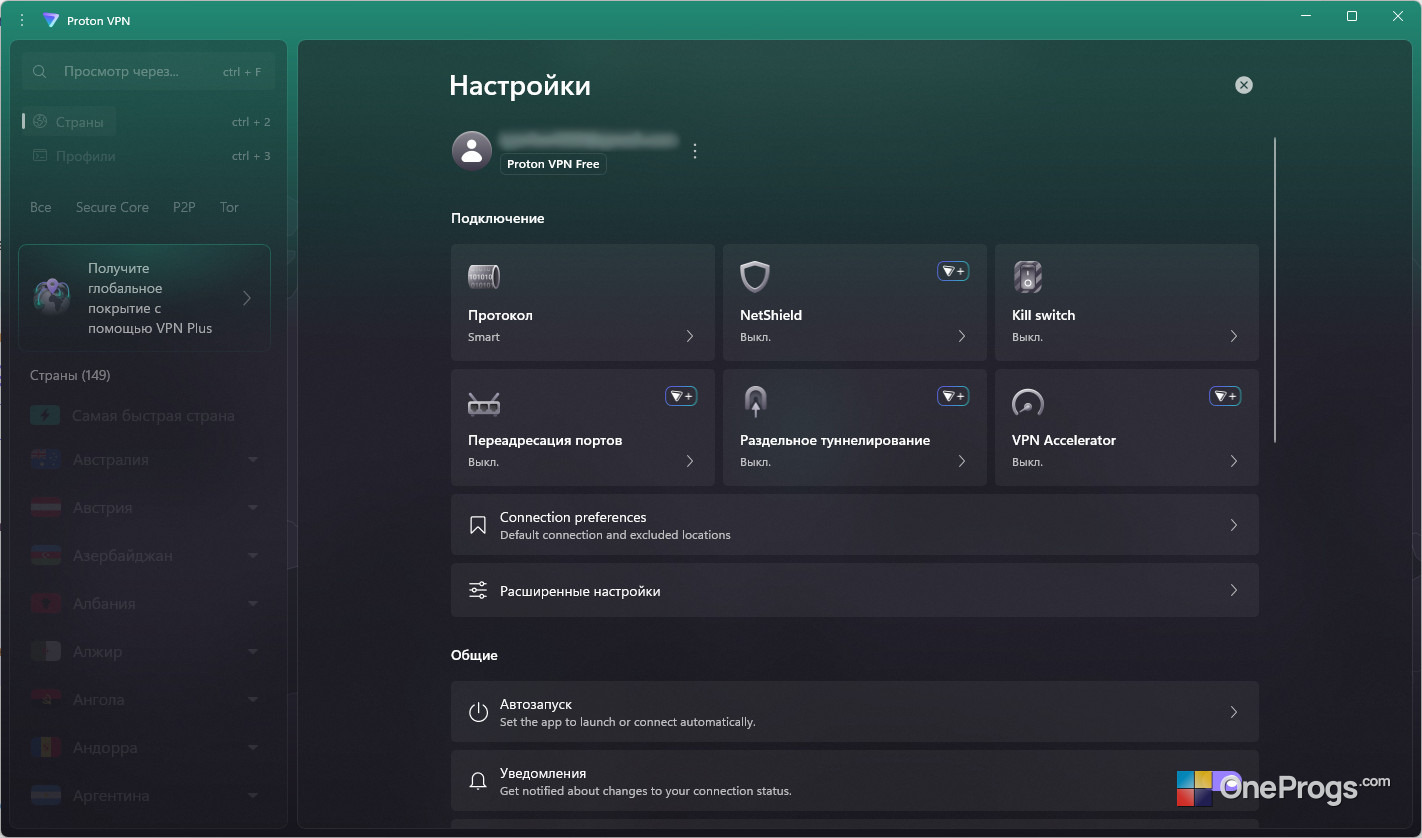
Task: Click the Автозапуск power icon
Action: [478, 712]
